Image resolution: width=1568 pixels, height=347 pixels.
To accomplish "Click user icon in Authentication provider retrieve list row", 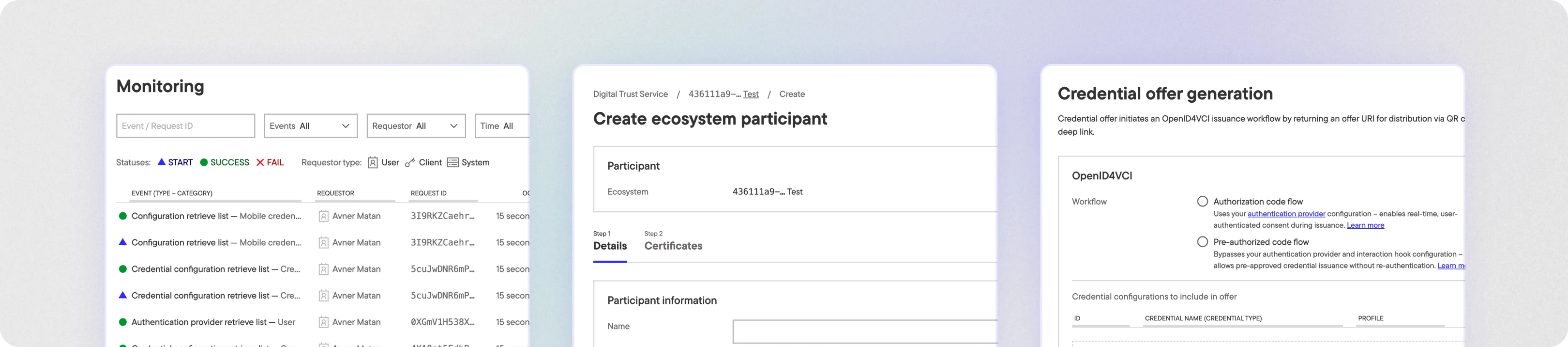I will pyautogui.click(x=324, y=322).
